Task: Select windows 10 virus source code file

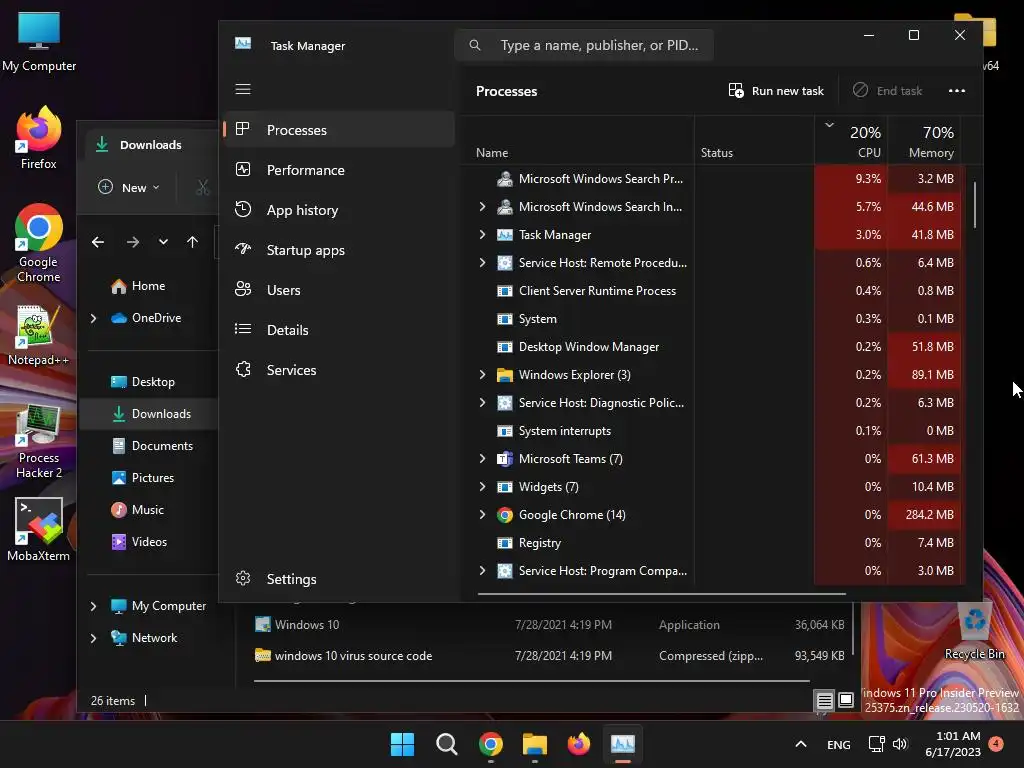Action: click(549, 656)
